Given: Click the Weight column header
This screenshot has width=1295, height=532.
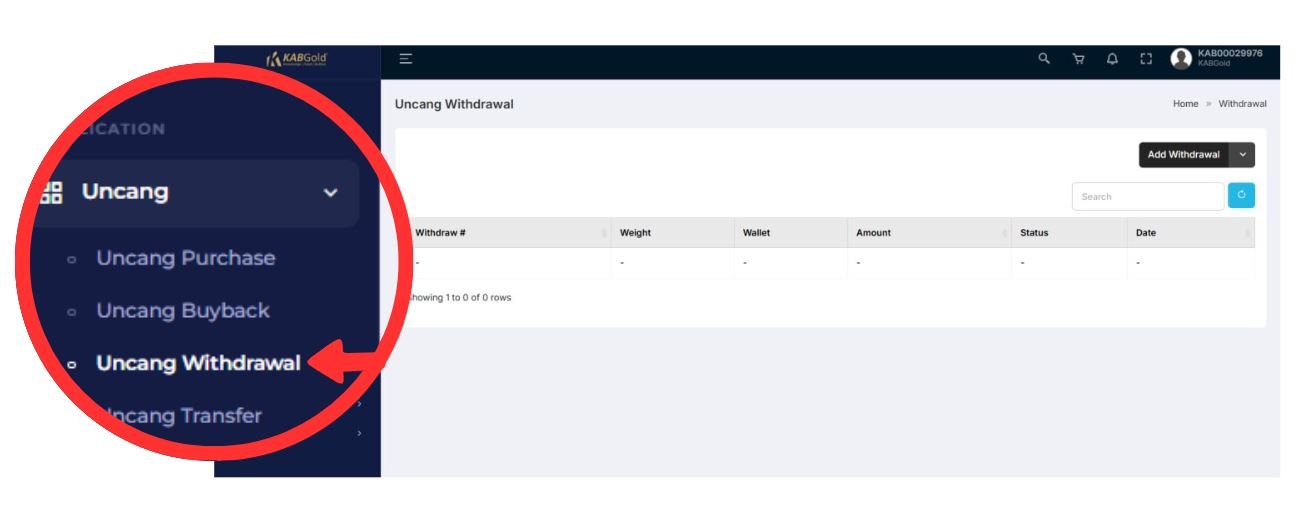Looking at the screenshot, I should click(x=673, y=233).
